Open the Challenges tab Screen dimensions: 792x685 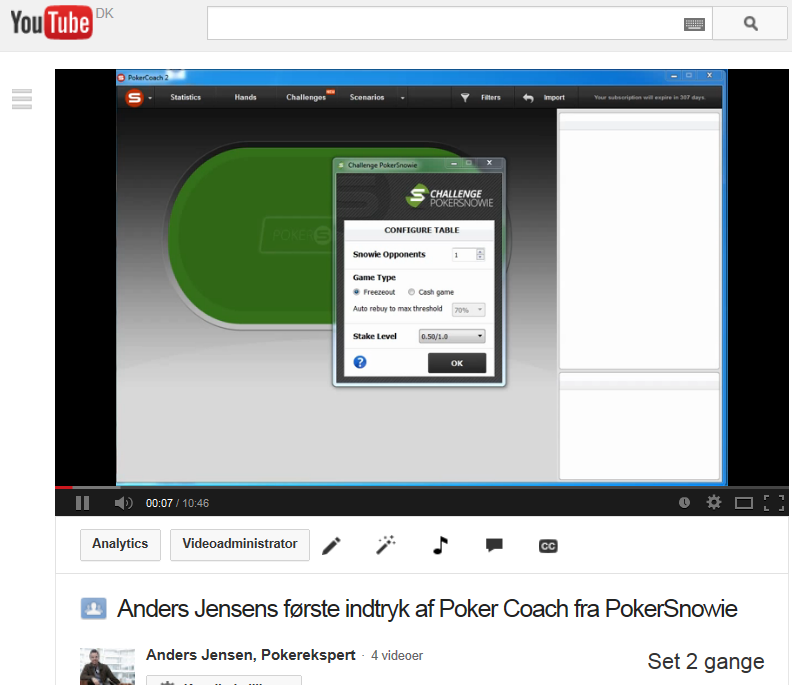pos(306,97)
